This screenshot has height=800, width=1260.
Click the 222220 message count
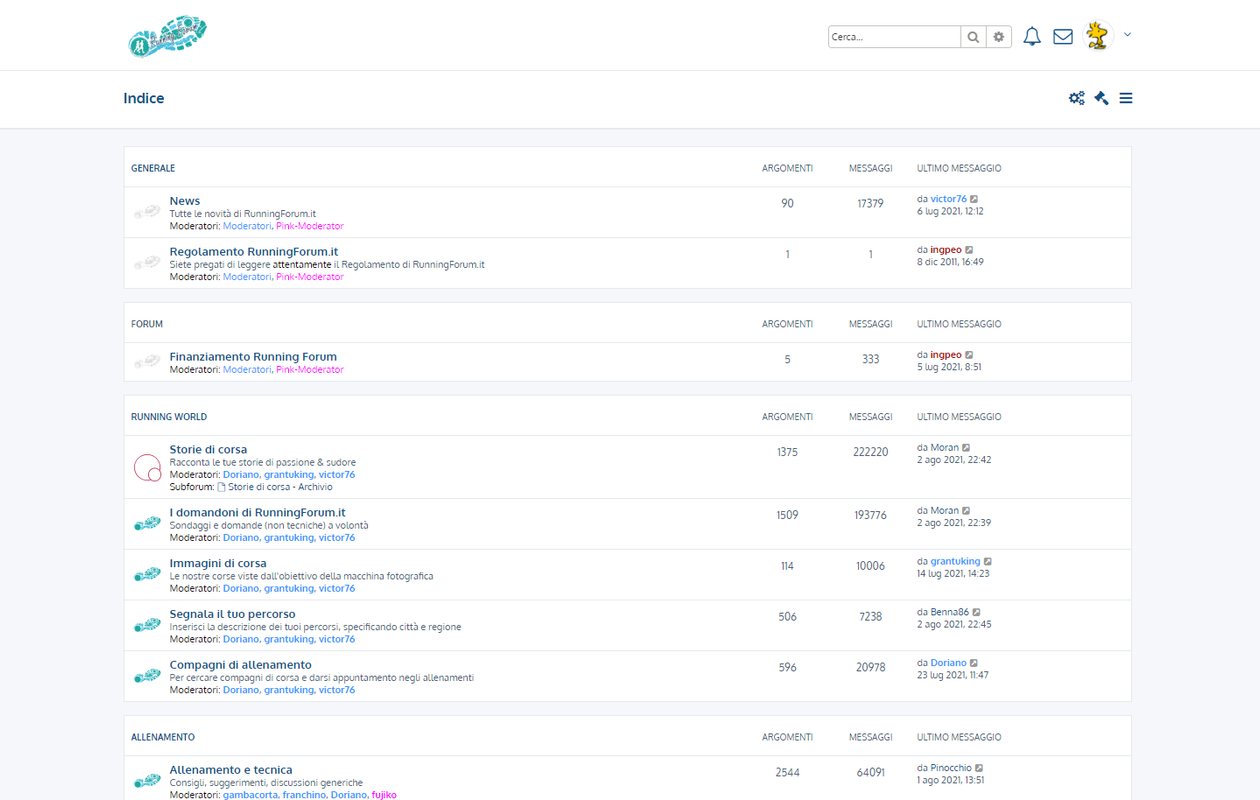(x=871, y=452)
